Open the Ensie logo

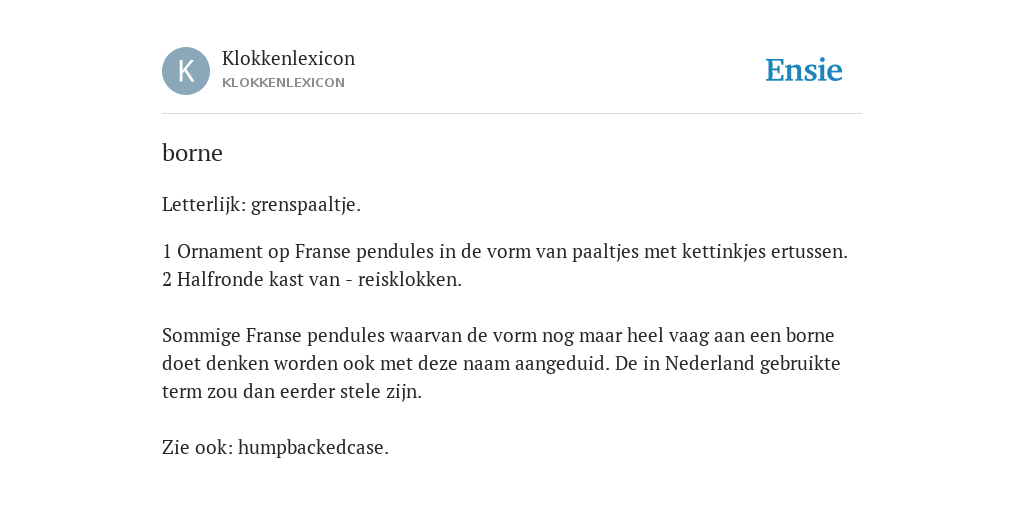click(804, 71)
